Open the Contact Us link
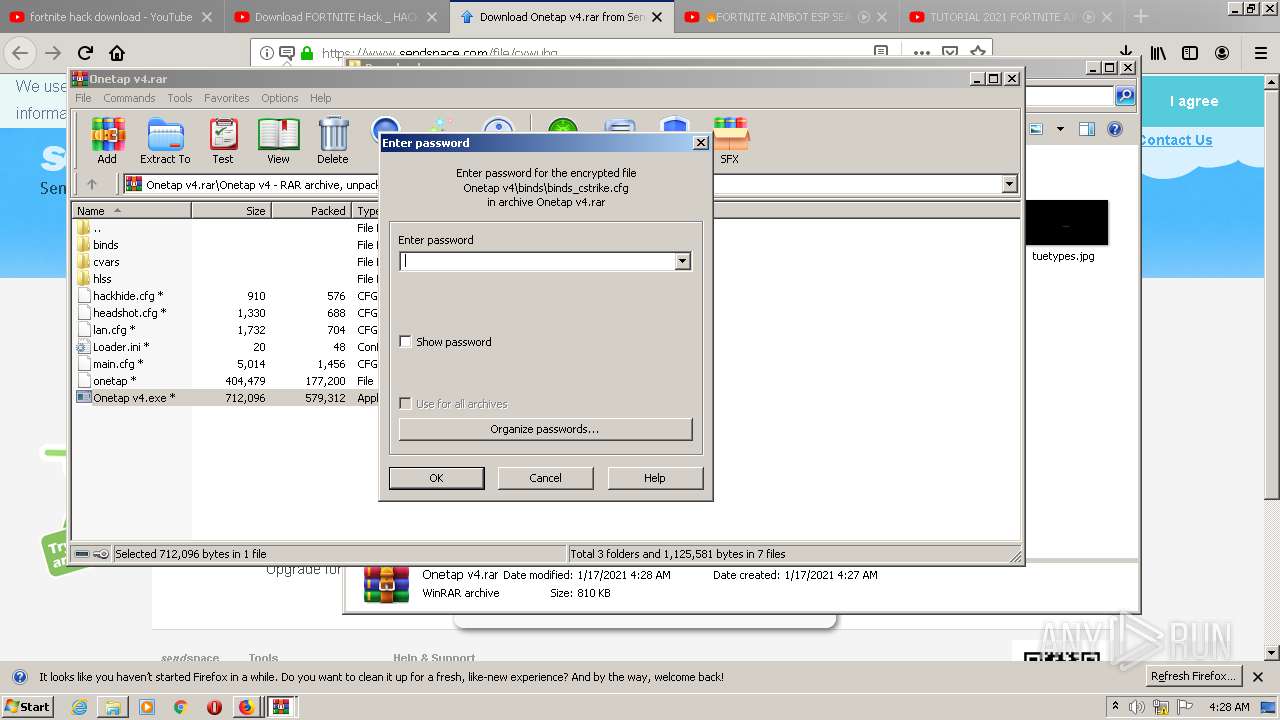Image resolution: width=1280 pixels, height=720 pixels. pos(1176,140)
